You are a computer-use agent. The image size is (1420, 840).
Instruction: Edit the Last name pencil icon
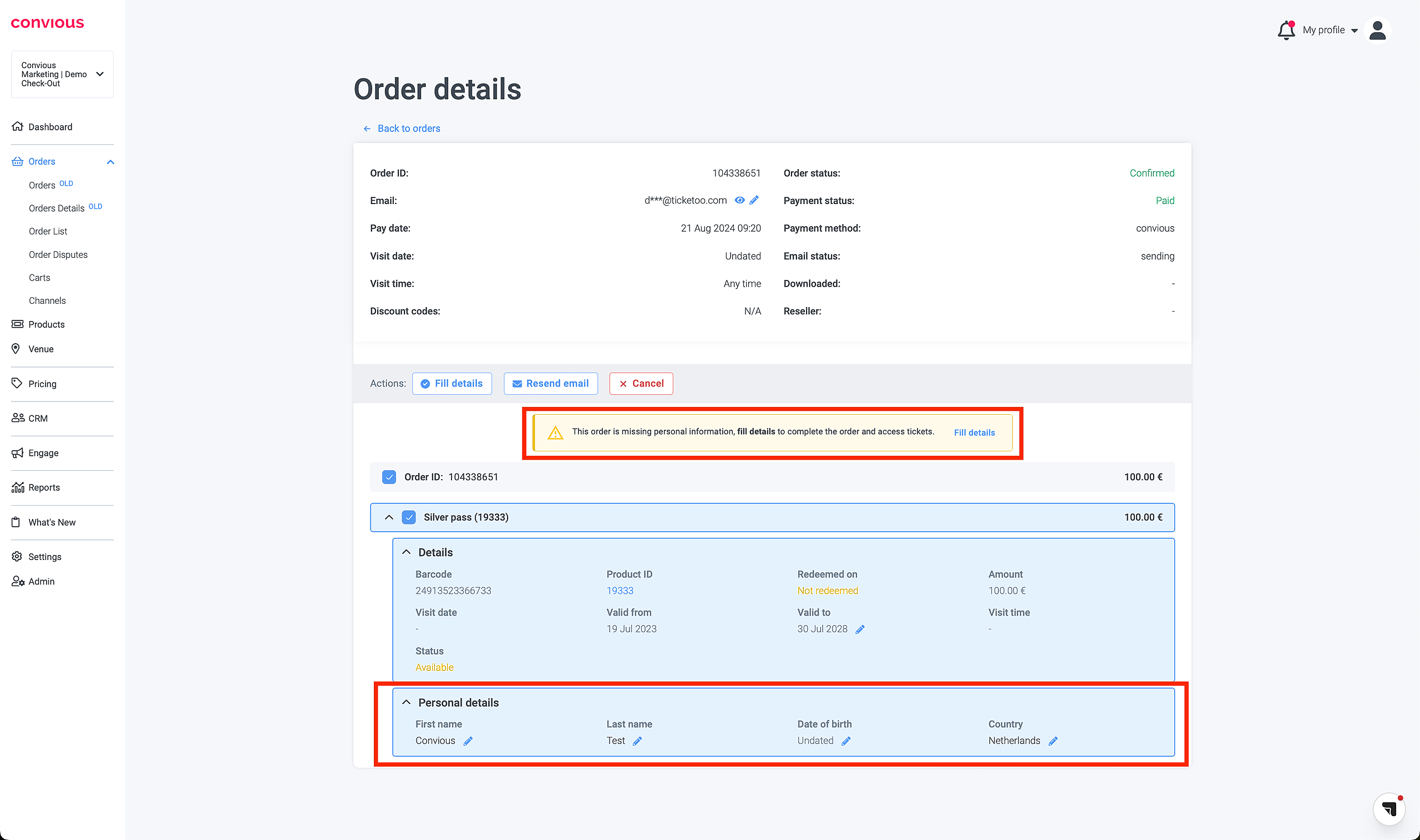coord(637,741)
